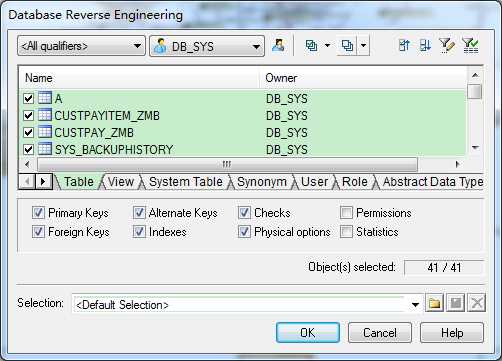
Task: Click the Deselect All toolbar icon
Action: (347, 45)
